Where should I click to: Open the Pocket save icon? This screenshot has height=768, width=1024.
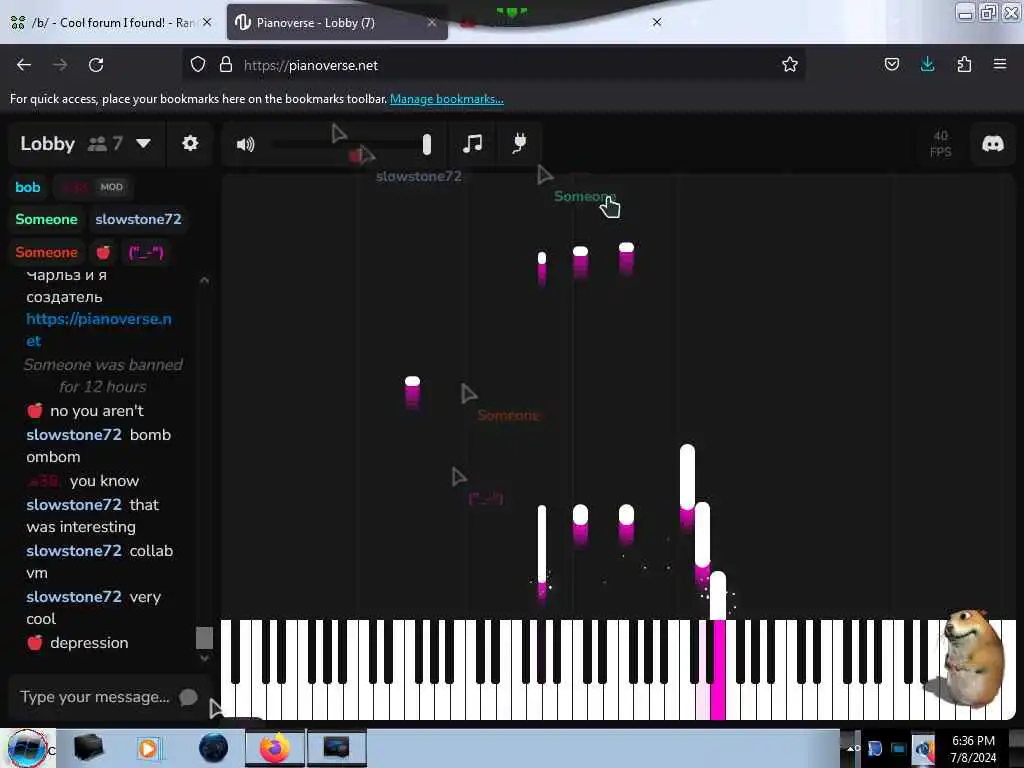click(891, 65)
